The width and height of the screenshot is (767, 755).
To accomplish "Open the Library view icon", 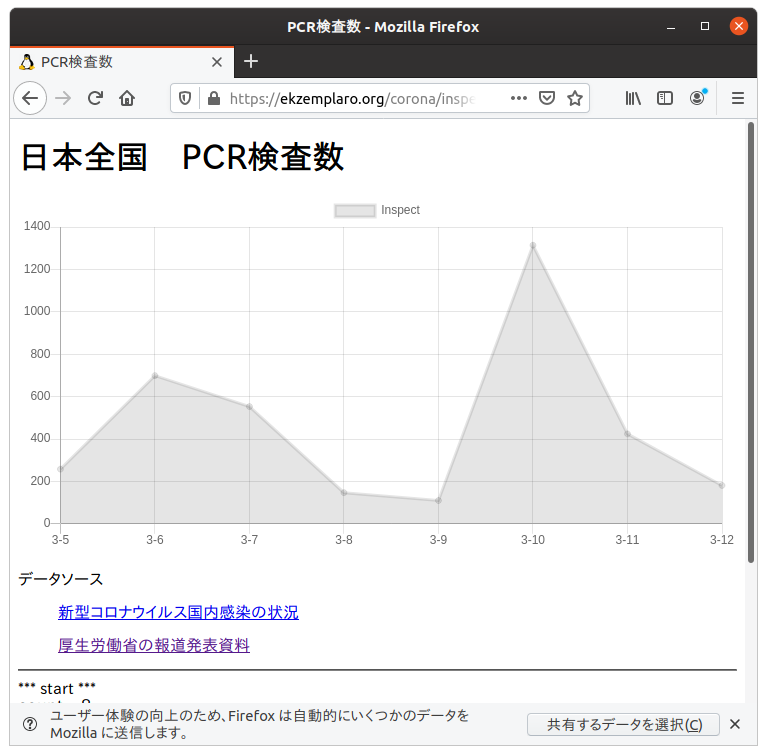I will coord(633,98).
